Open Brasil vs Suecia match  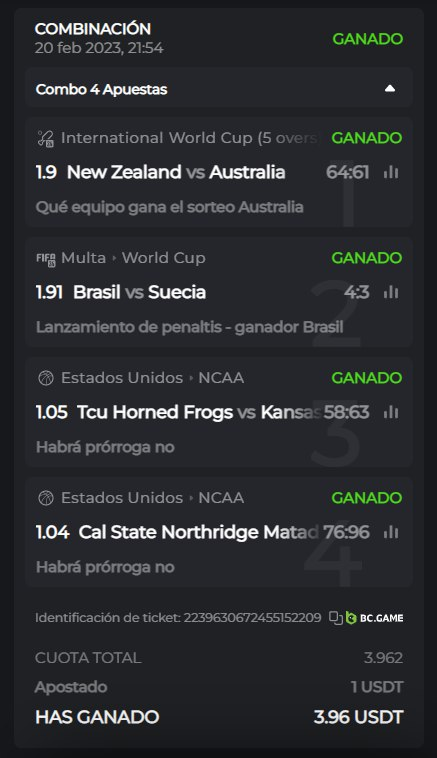(x=139, y=292)
